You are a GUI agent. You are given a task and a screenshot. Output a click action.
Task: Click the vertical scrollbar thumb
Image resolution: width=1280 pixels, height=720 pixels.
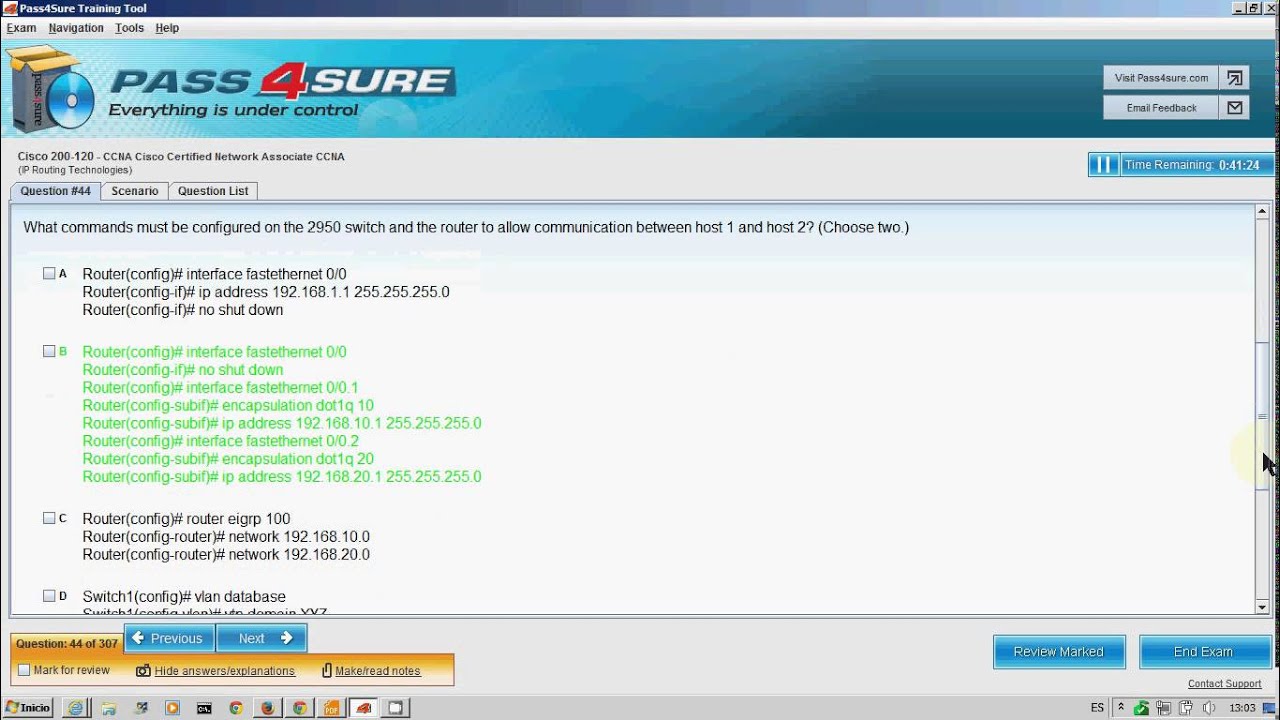[x=1262, y=416]
